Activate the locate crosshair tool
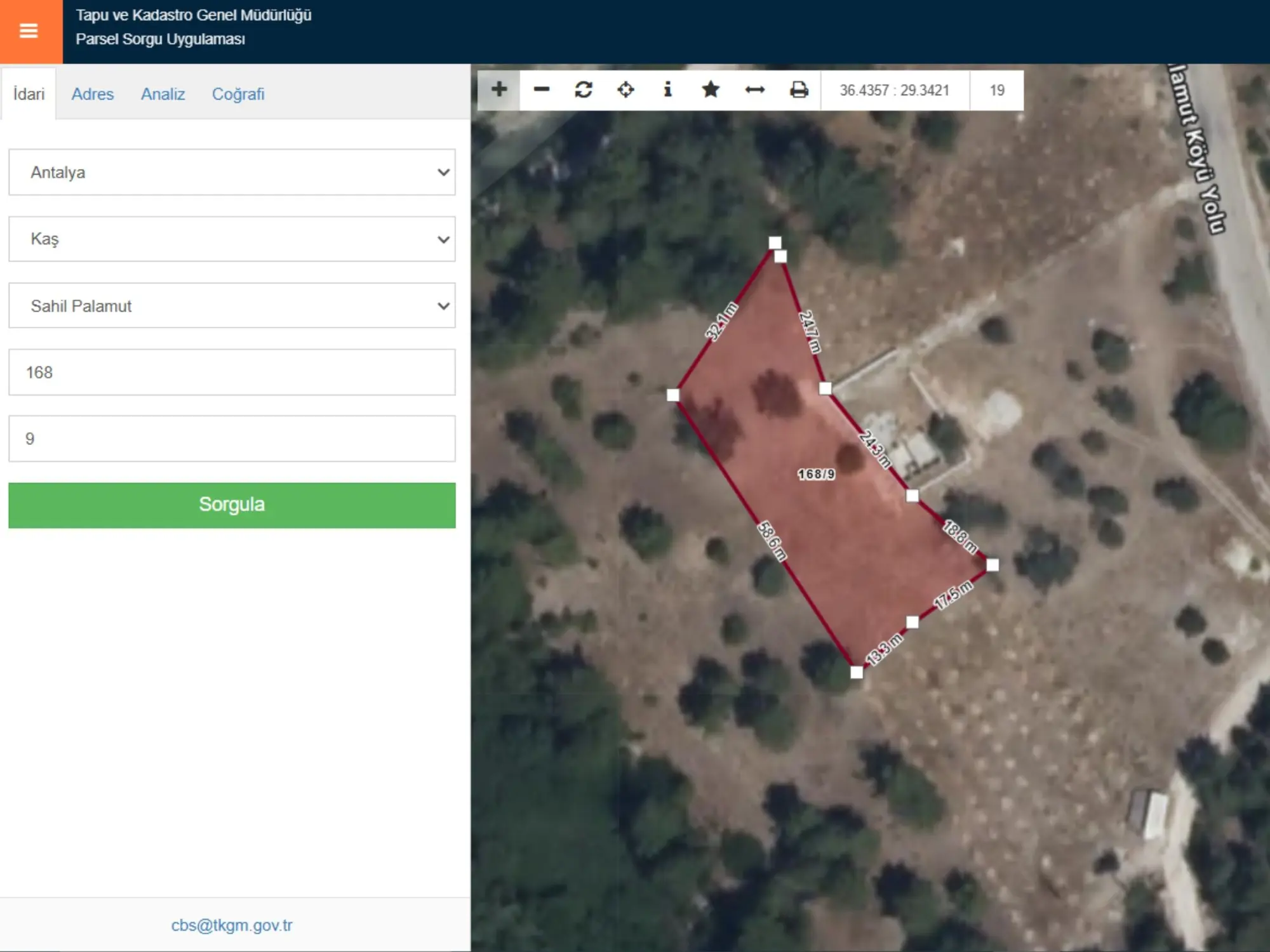 coord(625,89)
